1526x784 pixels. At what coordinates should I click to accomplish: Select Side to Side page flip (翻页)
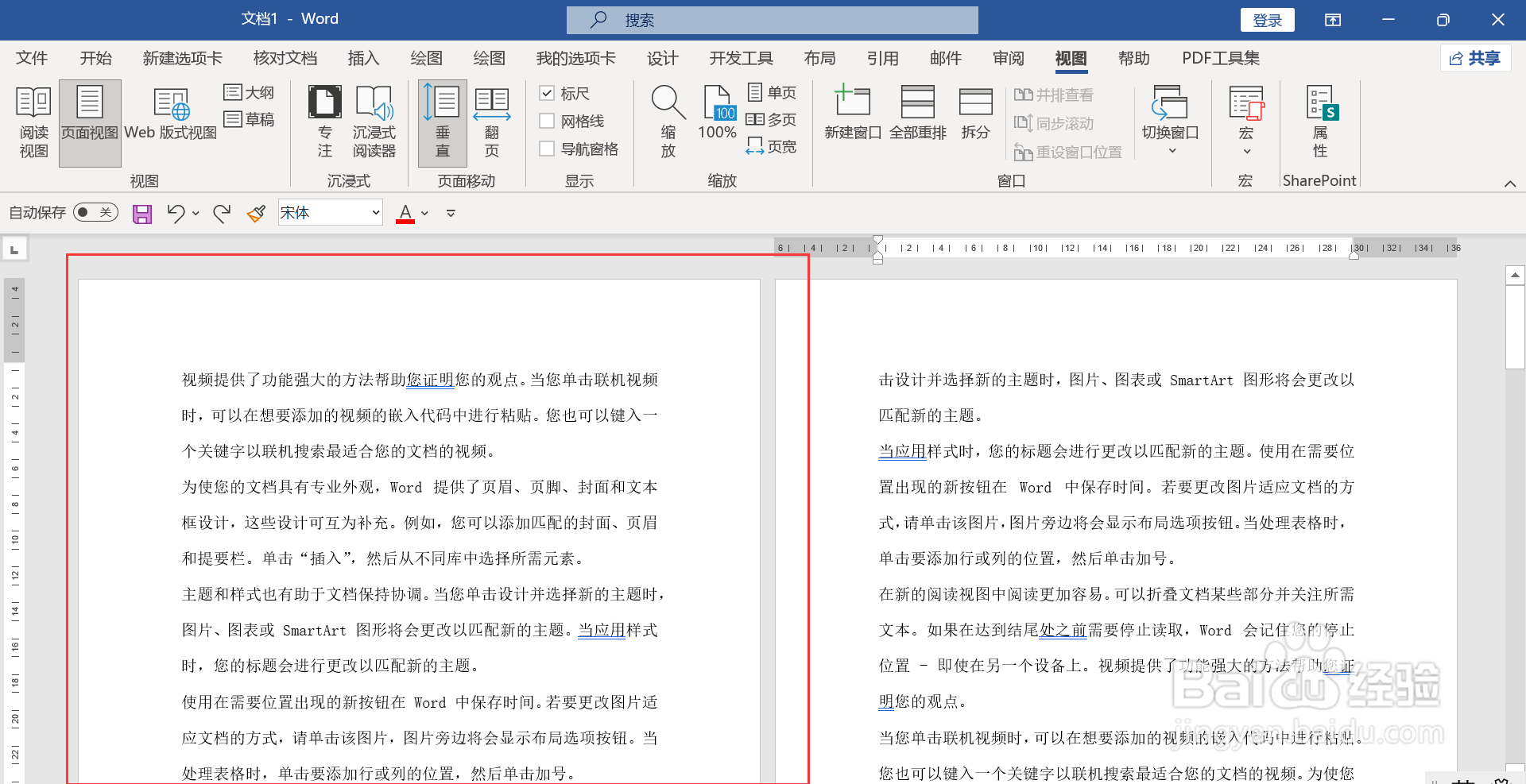[492, 122]
